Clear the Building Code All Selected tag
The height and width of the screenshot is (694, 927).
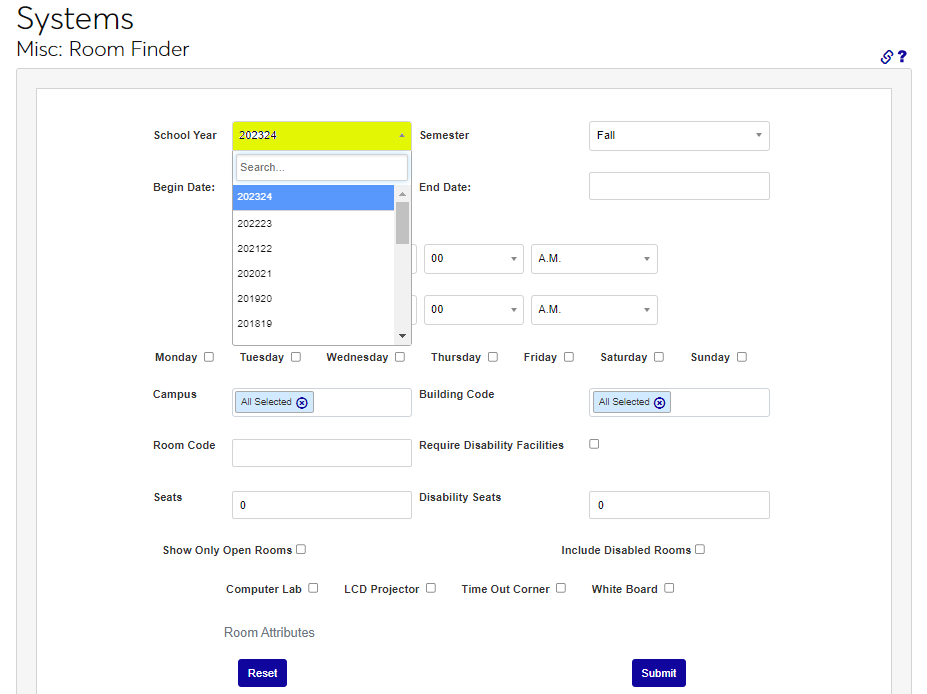click(659, 402)
